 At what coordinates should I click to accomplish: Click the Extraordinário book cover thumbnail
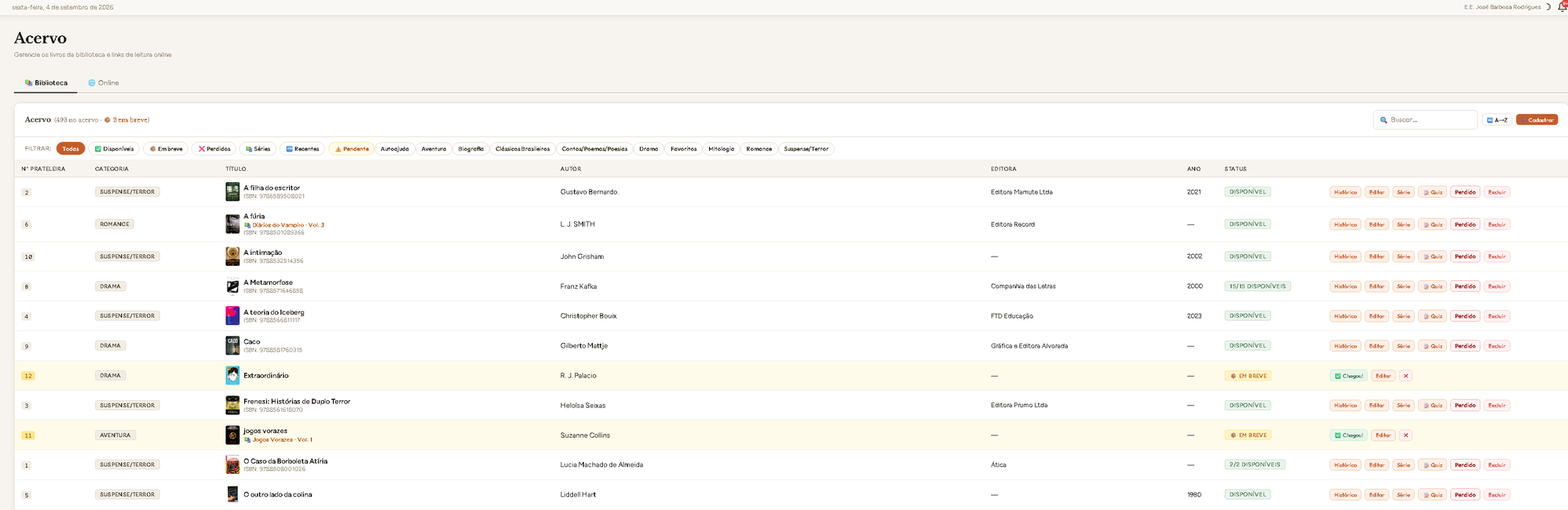coord(232,375)
